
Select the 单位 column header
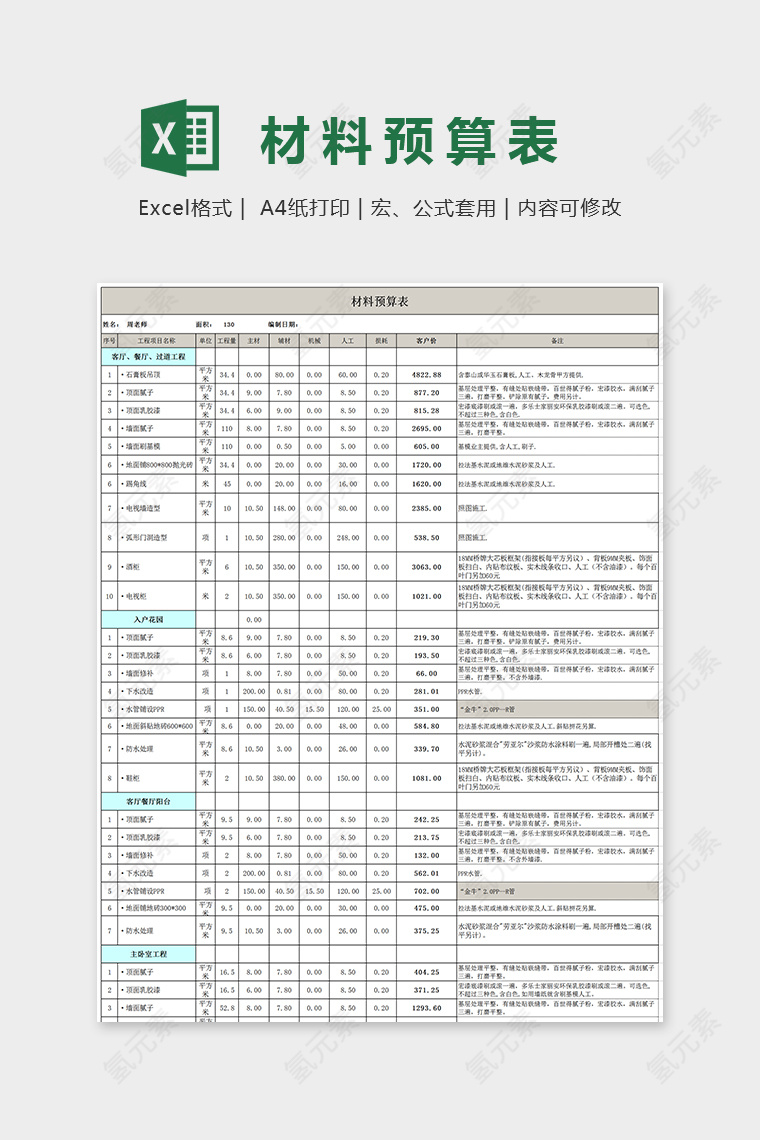click(x=205, y=340)
